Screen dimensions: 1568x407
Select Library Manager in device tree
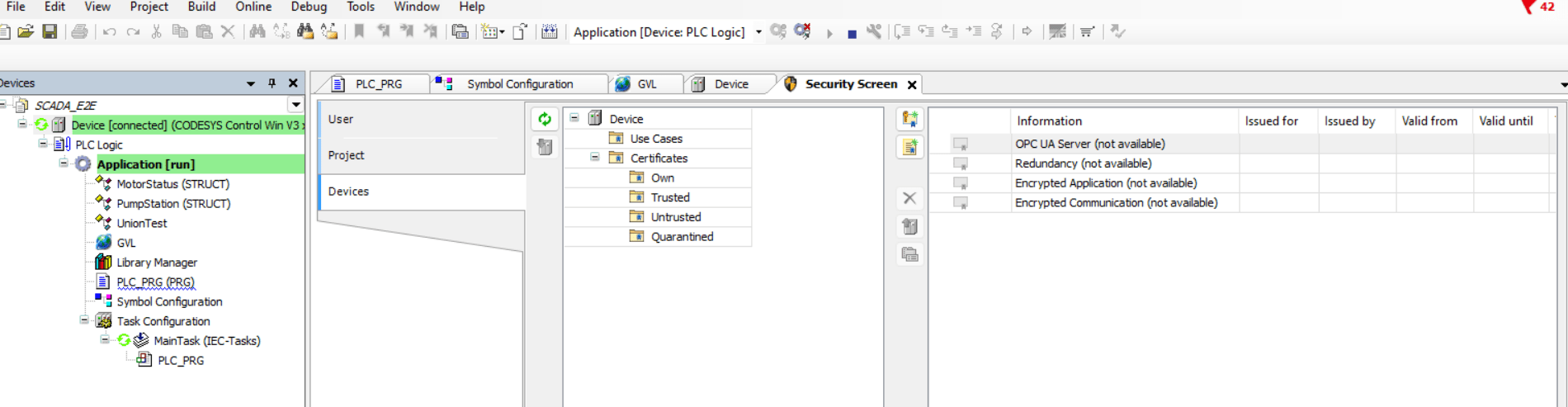[156, 263]
